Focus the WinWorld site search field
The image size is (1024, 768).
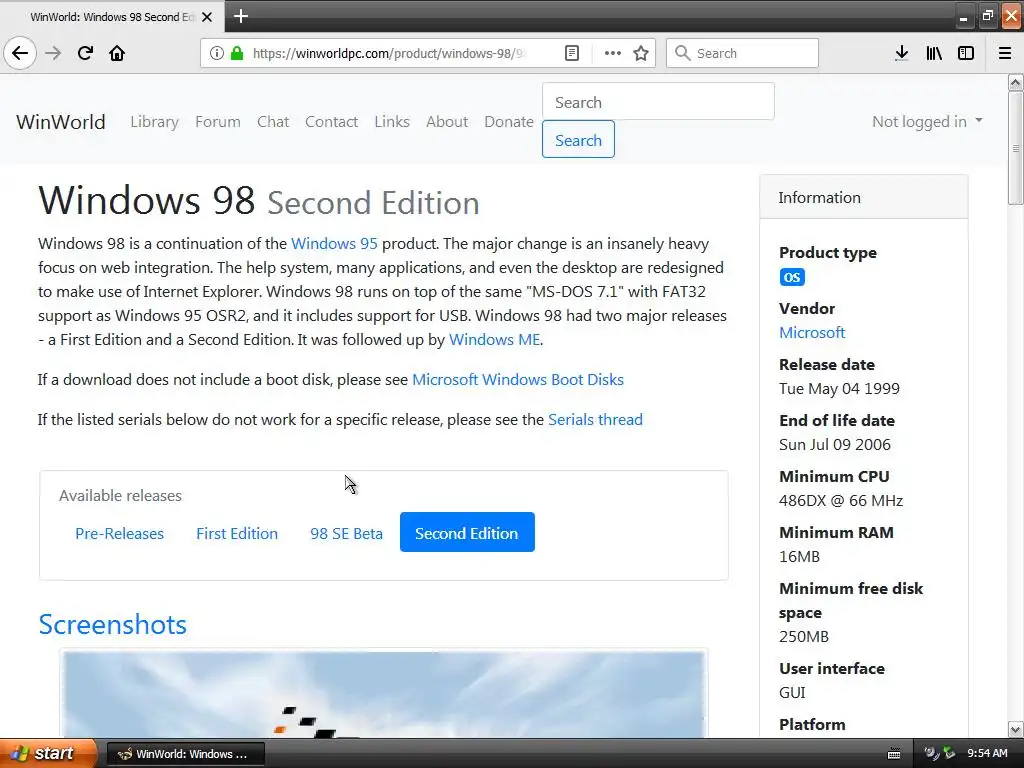point(658,101)
